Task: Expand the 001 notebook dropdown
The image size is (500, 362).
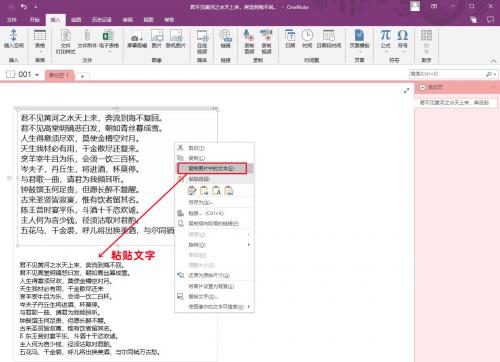Action: 37,75
